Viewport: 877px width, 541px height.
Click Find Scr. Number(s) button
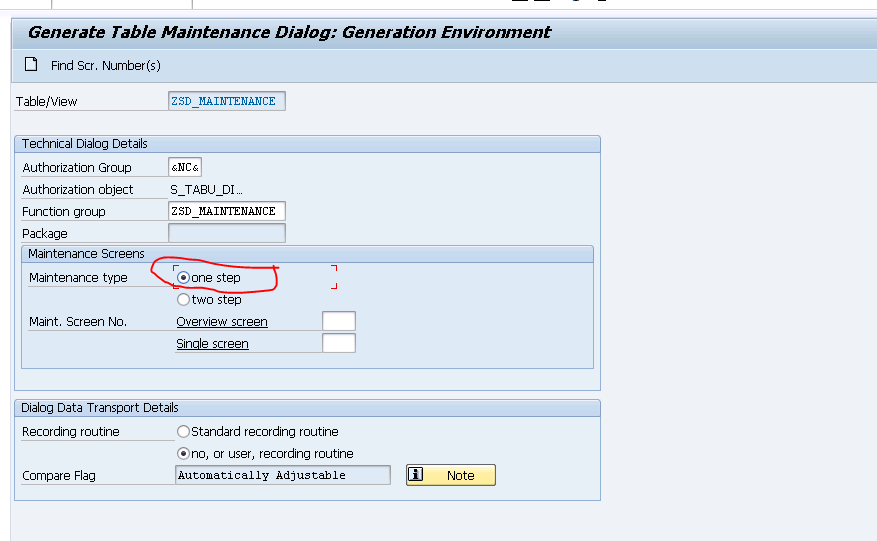106,65
